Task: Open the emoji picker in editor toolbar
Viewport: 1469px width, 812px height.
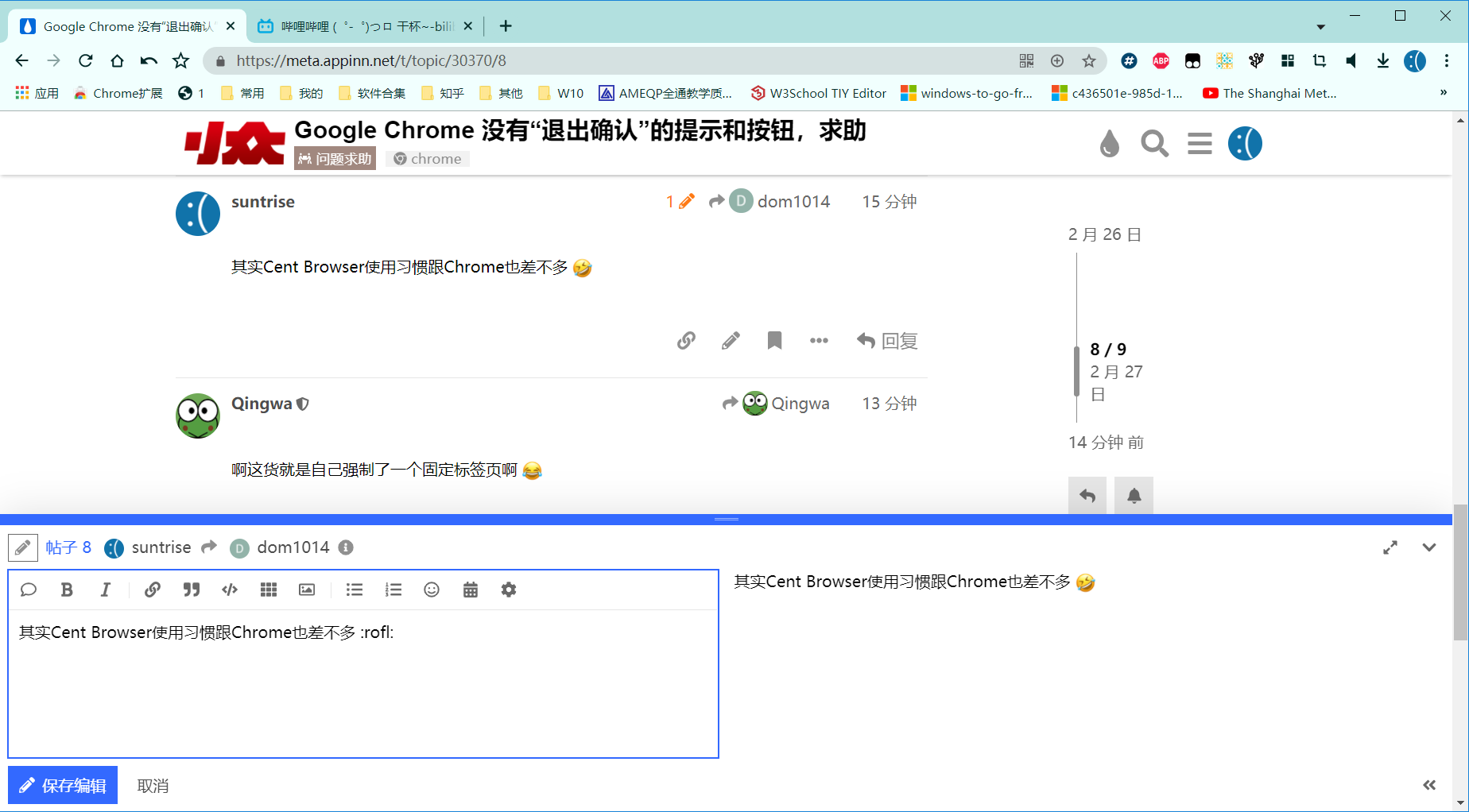Action: 432,590
